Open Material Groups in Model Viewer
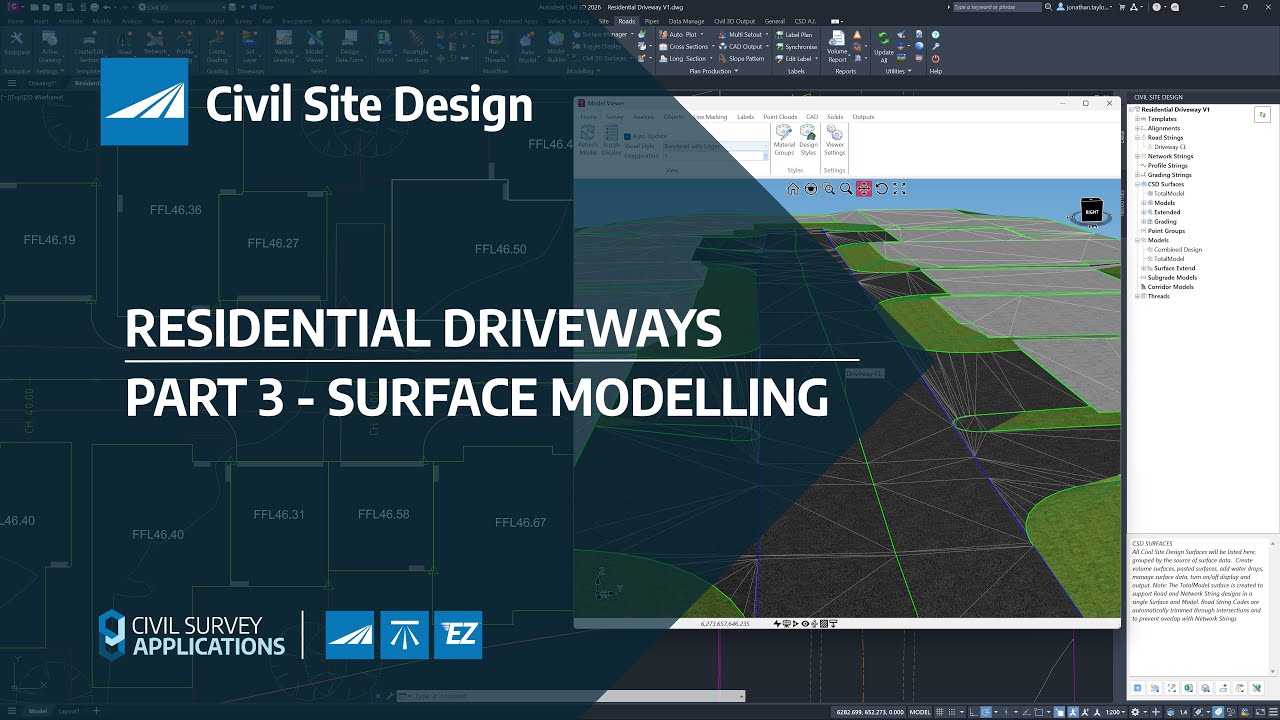Screen dimensions: 1280x720 tap(784, 141)
